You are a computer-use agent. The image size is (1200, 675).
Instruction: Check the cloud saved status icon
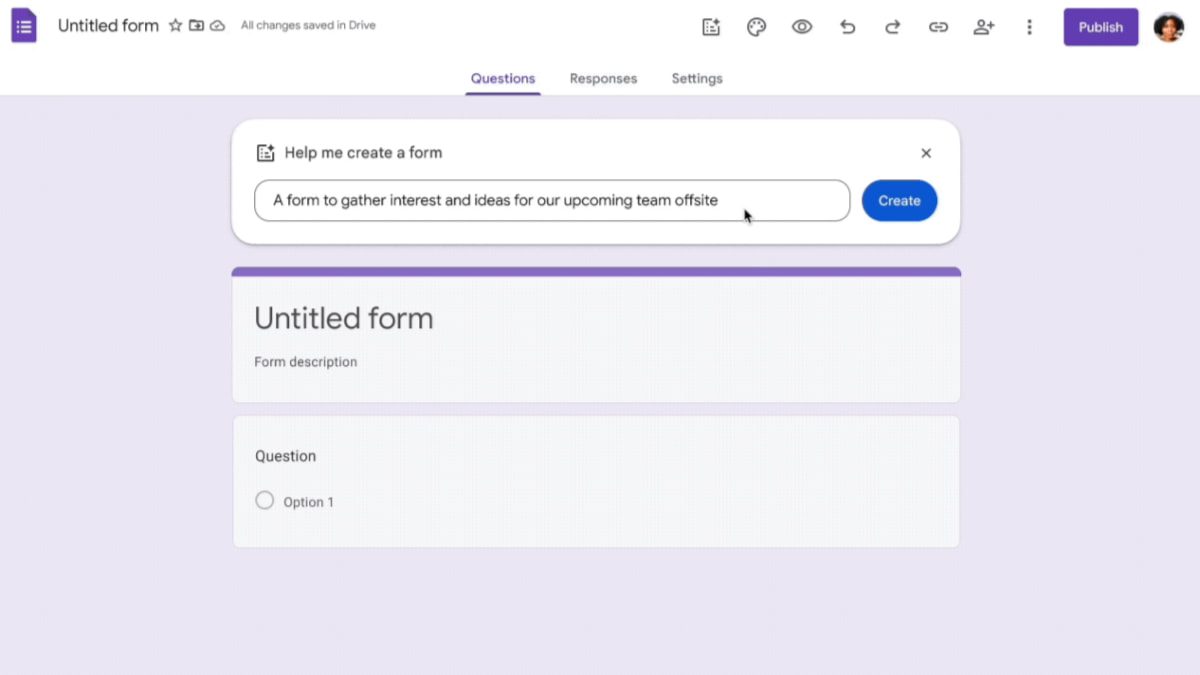[217, 26]
